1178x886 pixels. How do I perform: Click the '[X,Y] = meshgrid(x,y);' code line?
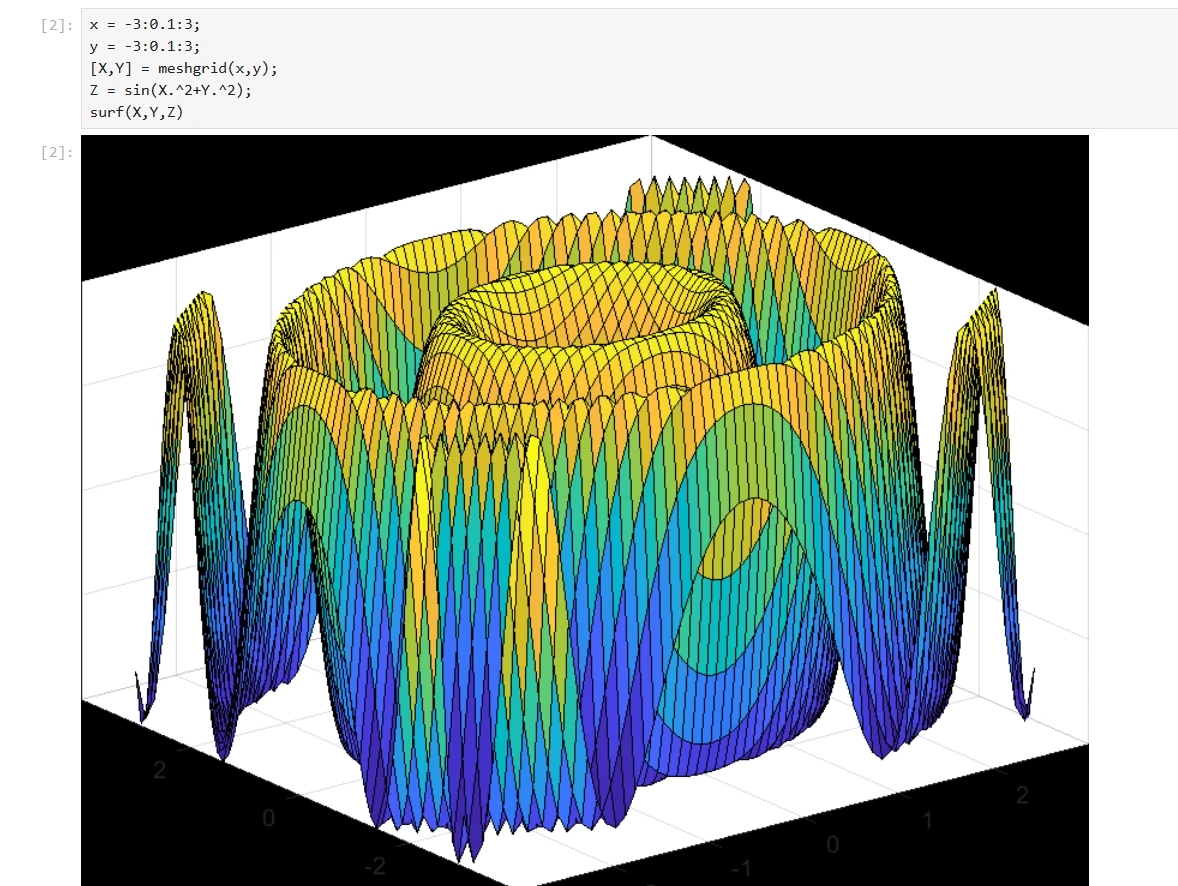point(183,68)
